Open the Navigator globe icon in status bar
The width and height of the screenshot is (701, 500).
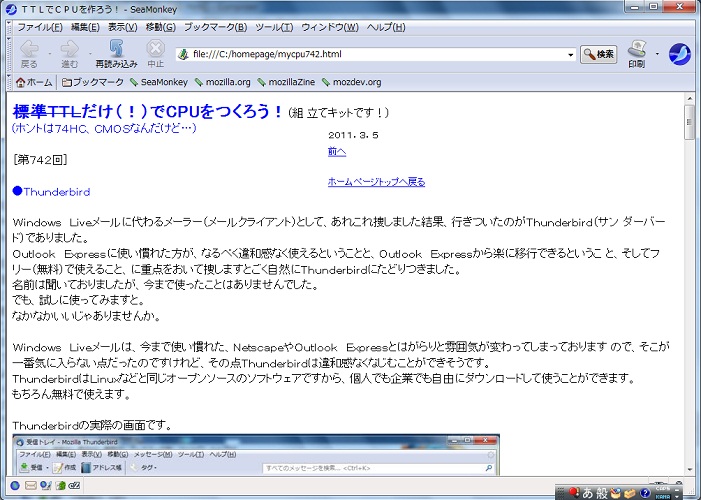coord(15,485)
